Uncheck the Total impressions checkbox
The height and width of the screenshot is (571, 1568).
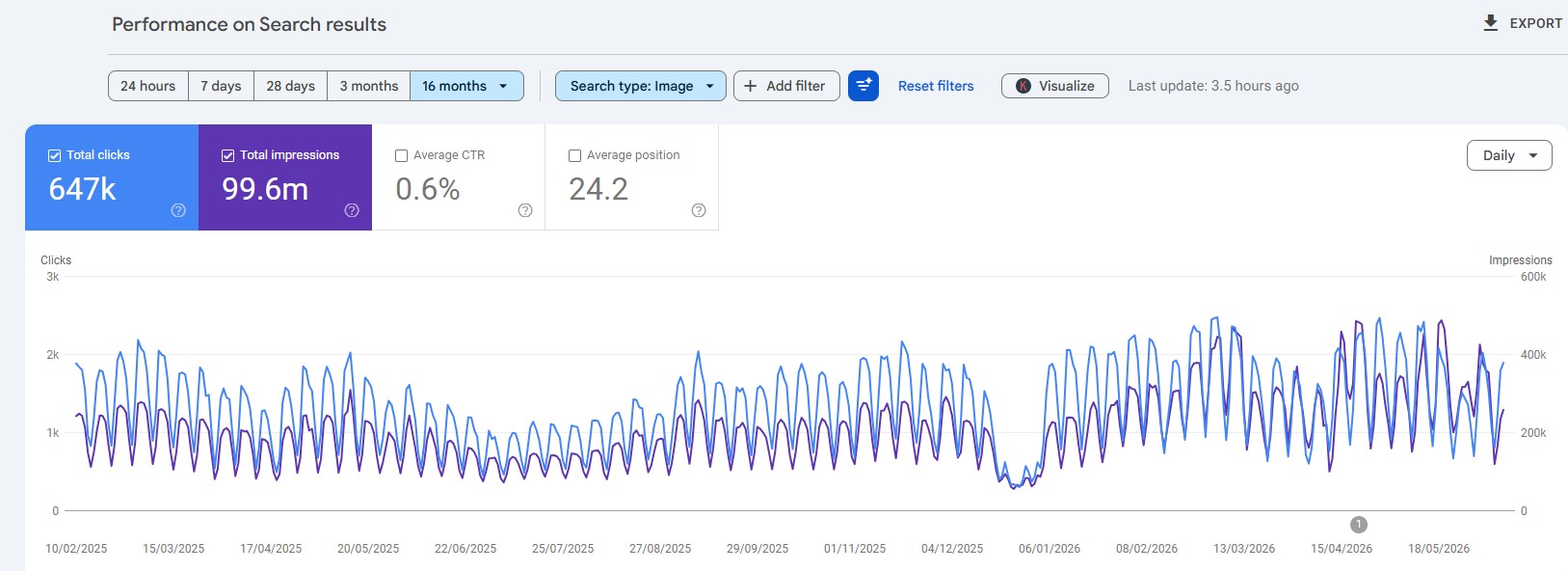[228, 155]
